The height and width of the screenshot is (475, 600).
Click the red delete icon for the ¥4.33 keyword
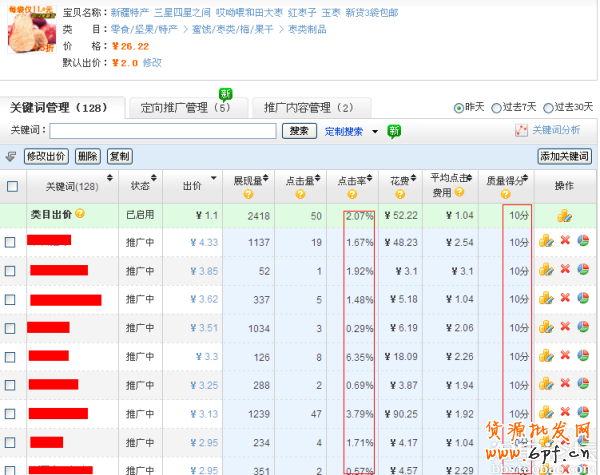565,241
